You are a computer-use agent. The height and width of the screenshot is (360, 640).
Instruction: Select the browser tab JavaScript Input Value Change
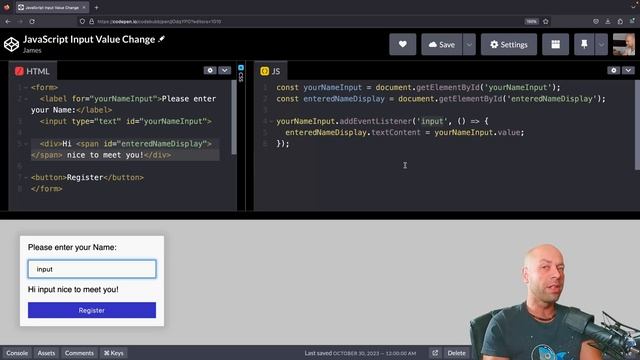(52, 7)
